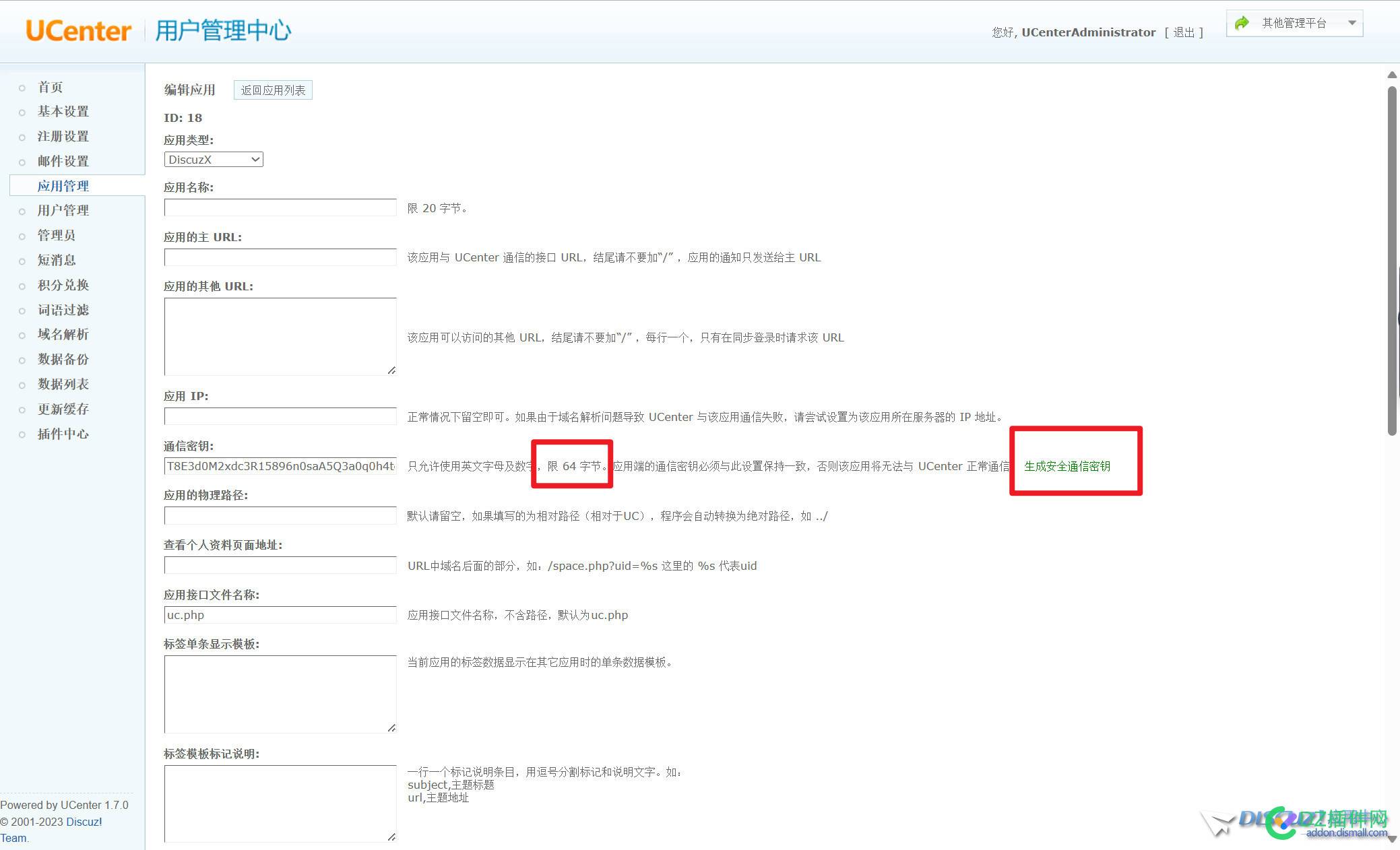Click into the 标签模板标记说明 textarea
Viewport: 1400px width, 850px height.
[280, 804]
